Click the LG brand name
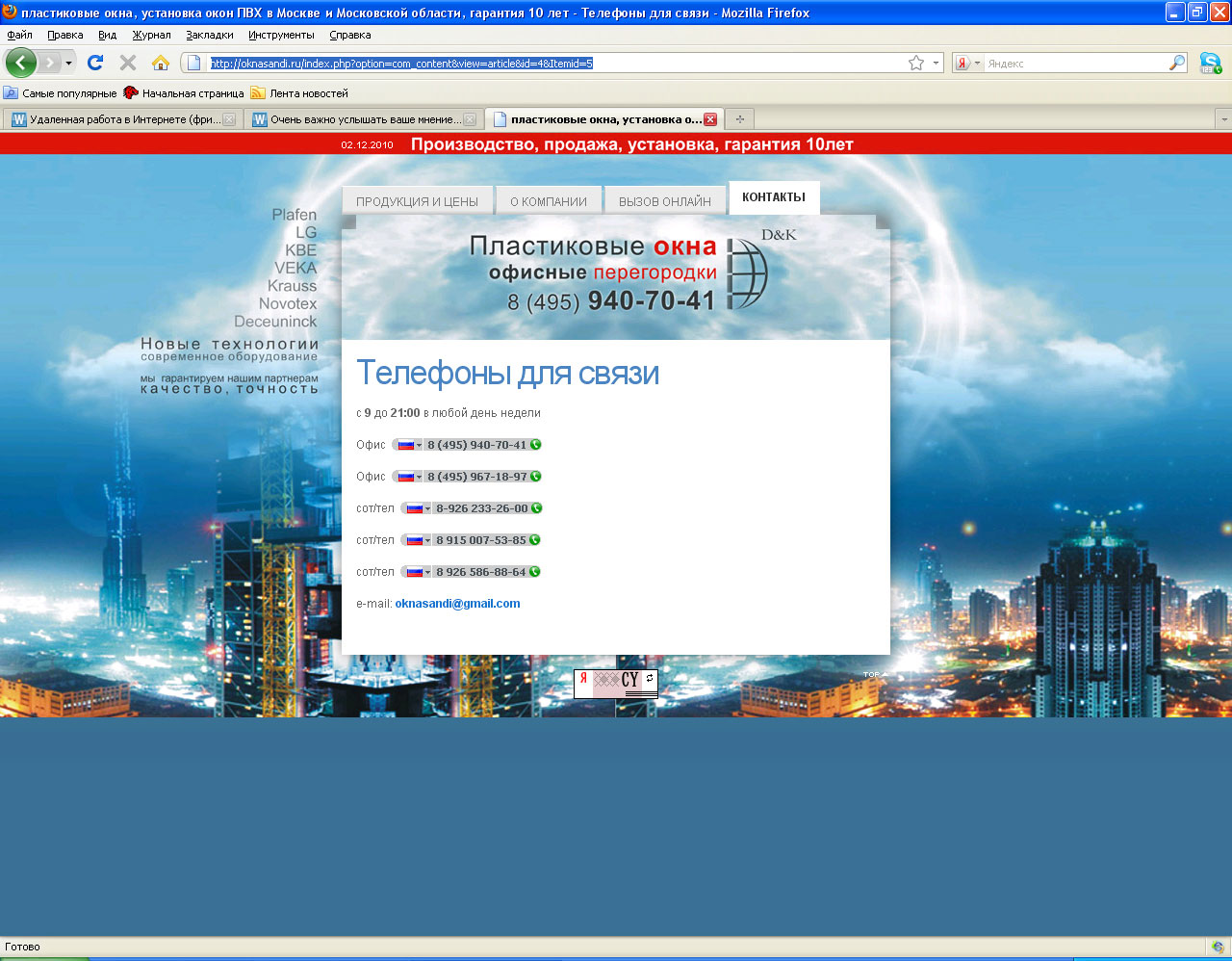The width and height of the screenshot is (1232, 961). [306, 232]
